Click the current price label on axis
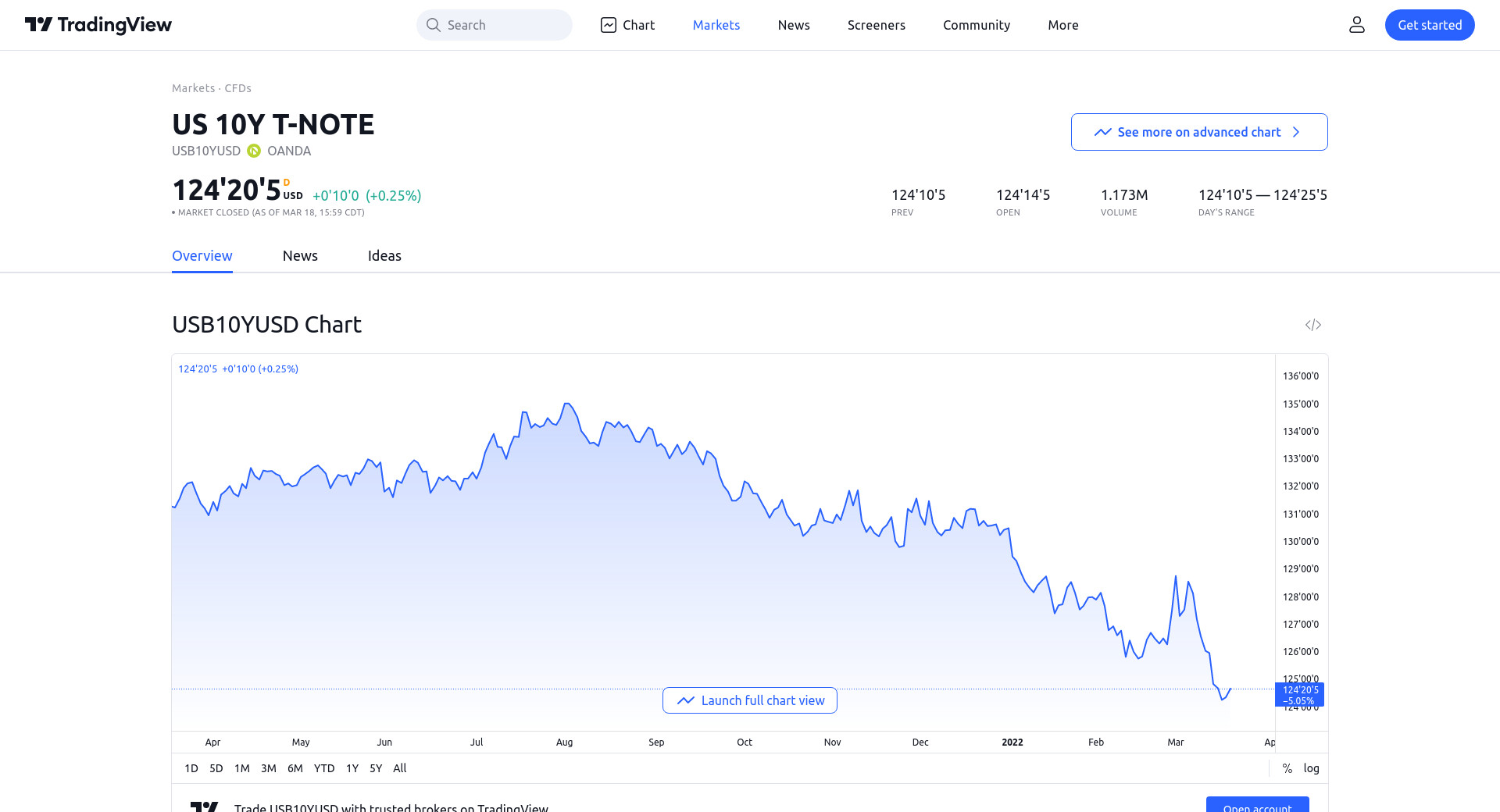 click(x=1300, y=694)
